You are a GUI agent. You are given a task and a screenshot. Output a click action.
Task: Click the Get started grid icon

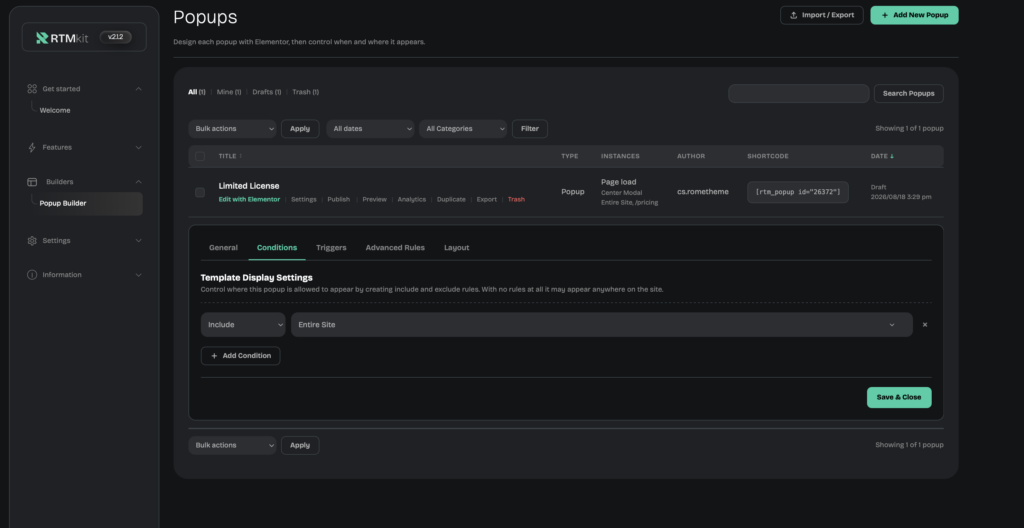tap(32, 89)
